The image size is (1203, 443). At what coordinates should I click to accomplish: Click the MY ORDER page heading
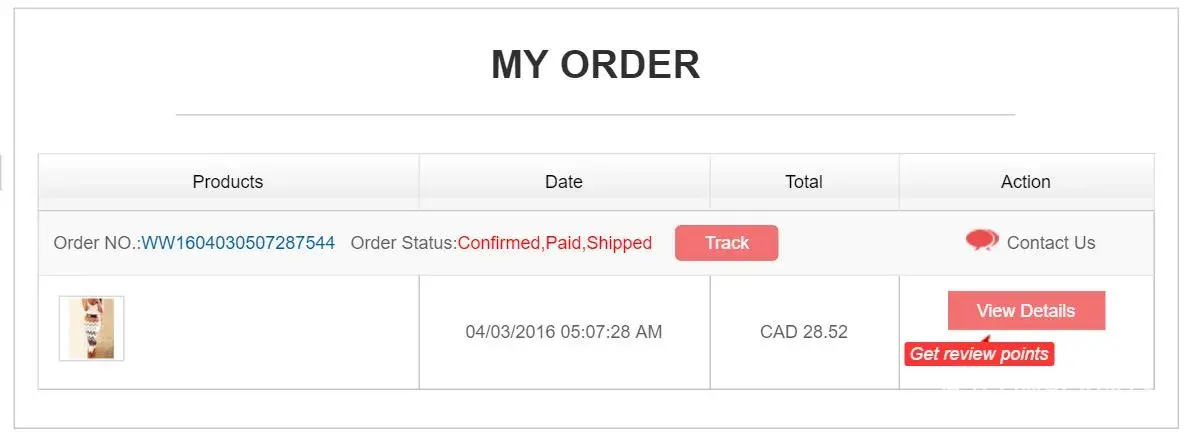coord(595,65)
